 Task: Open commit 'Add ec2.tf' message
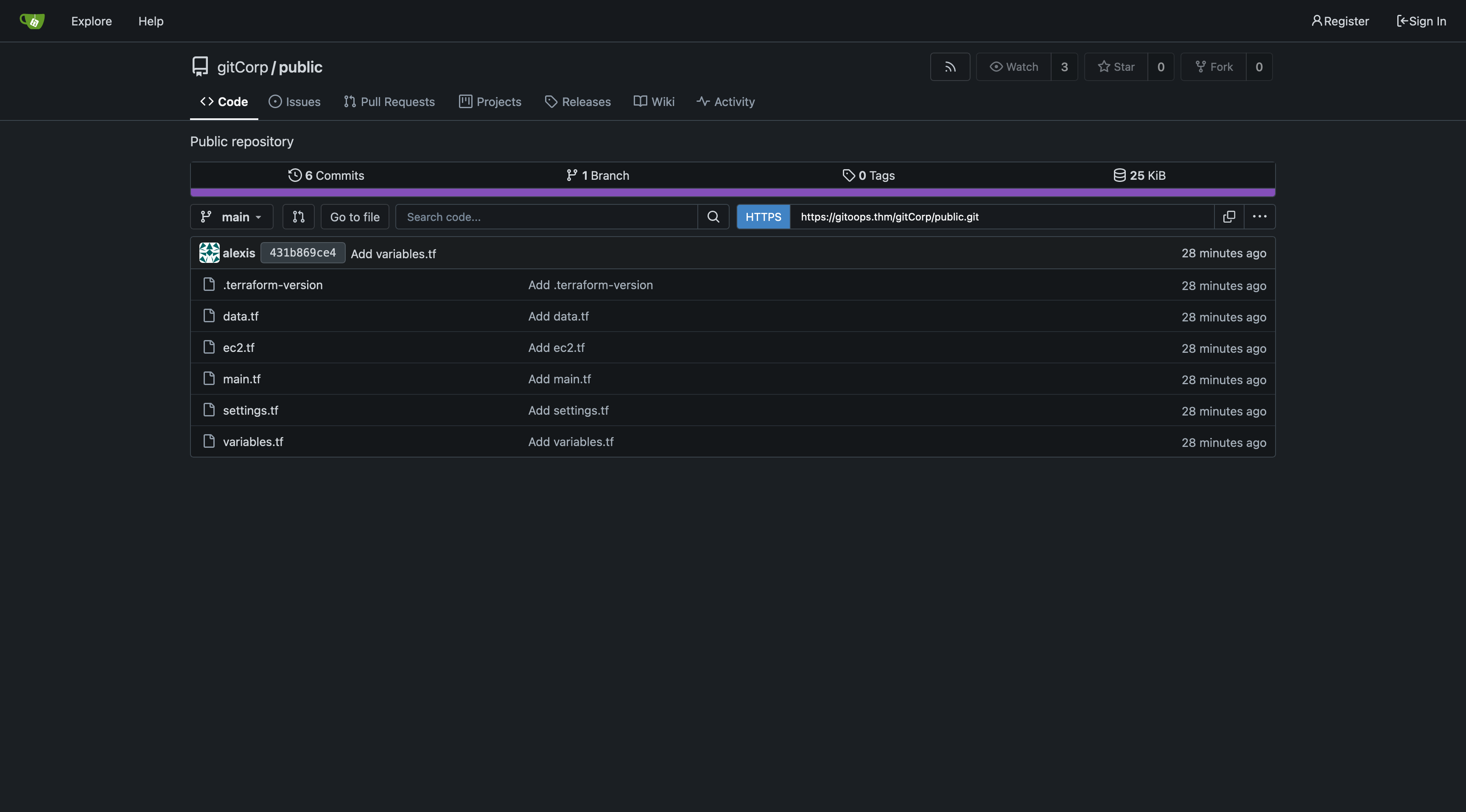coord(556,347)
